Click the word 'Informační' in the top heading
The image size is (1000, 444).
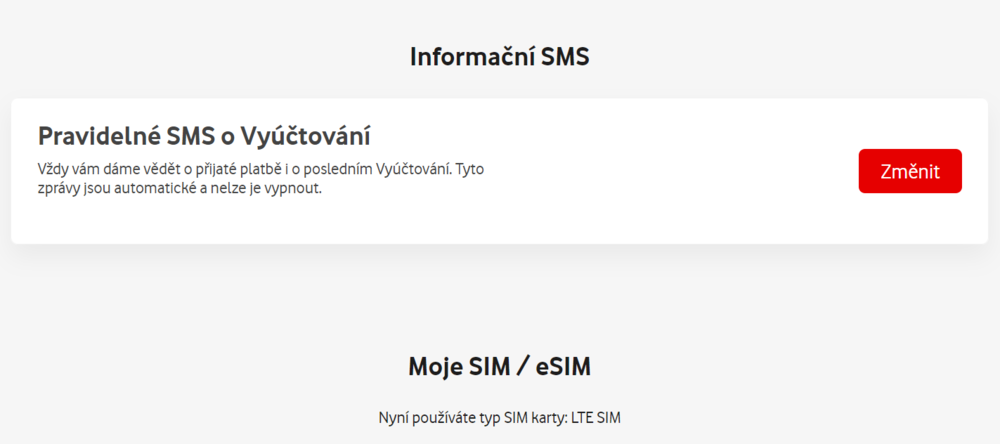click(x=470, y=57)
